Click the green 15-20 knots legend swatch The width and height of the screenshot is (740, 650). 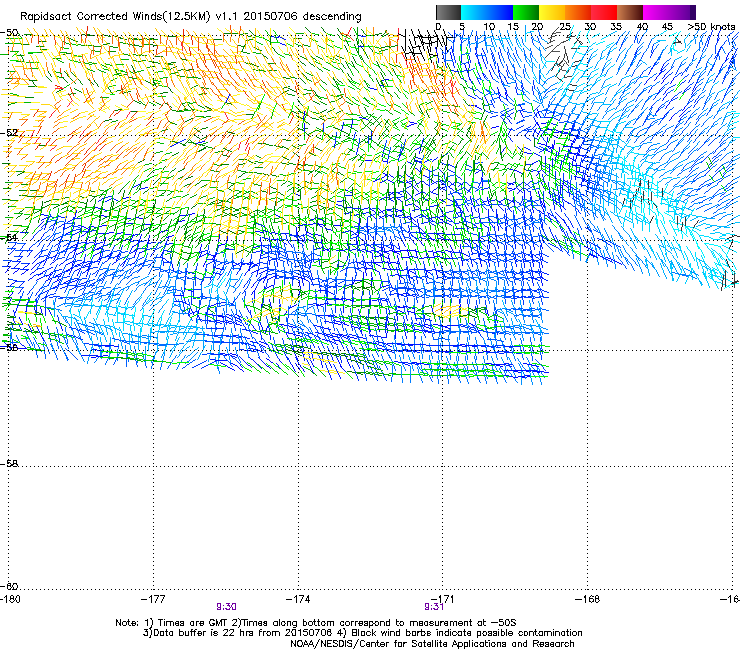526,12
